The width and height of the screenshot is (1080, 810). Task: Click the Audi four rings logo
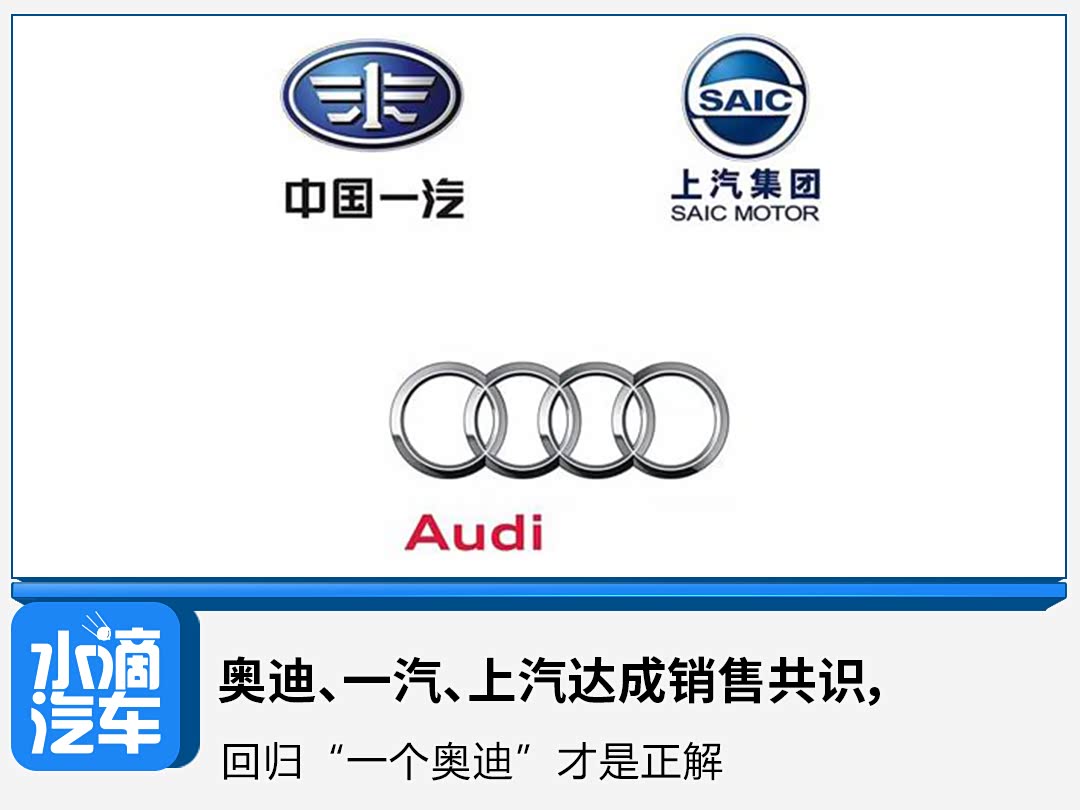pyautogui.click(x=559, y=420)
